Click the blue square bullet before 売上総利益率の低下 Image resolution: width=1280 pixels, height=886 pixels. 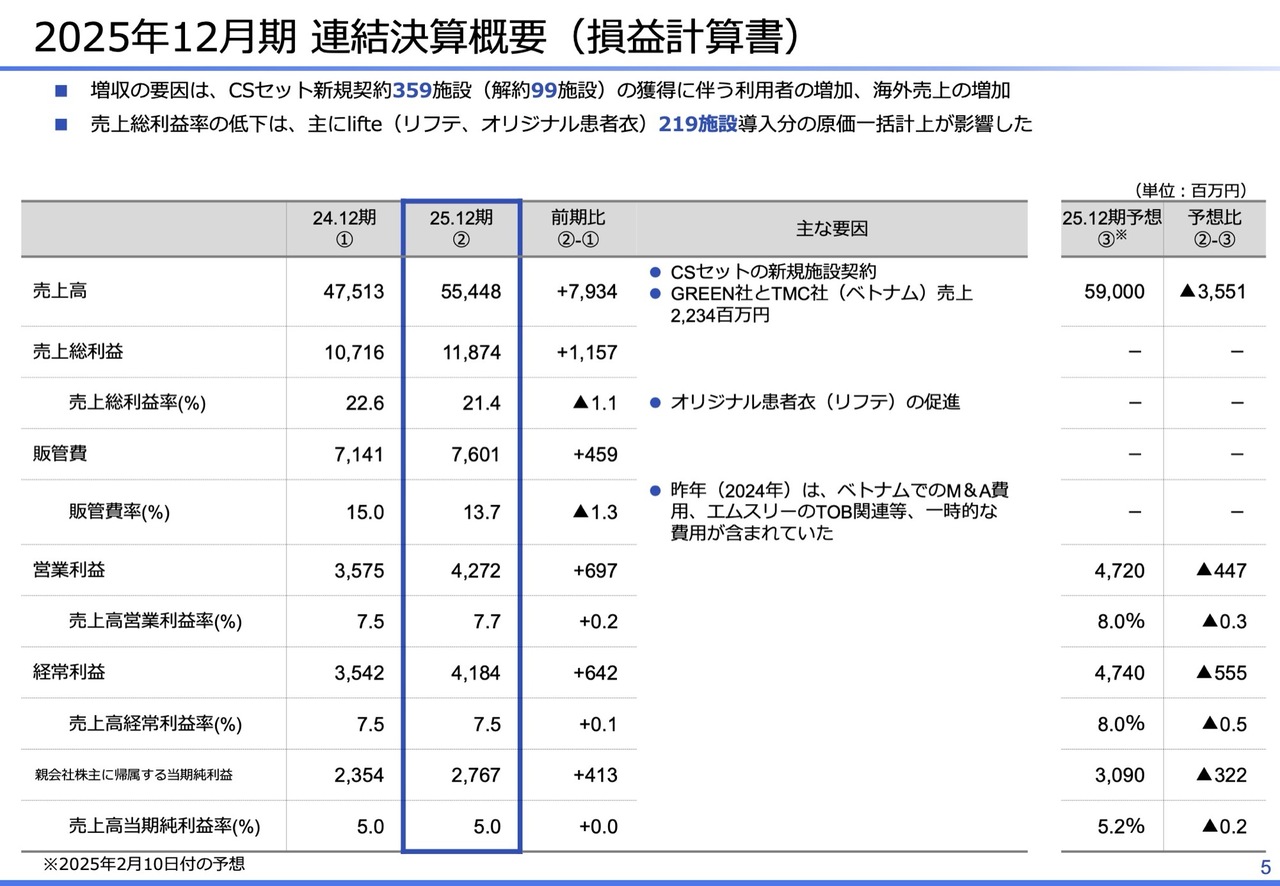coord(61,125)
